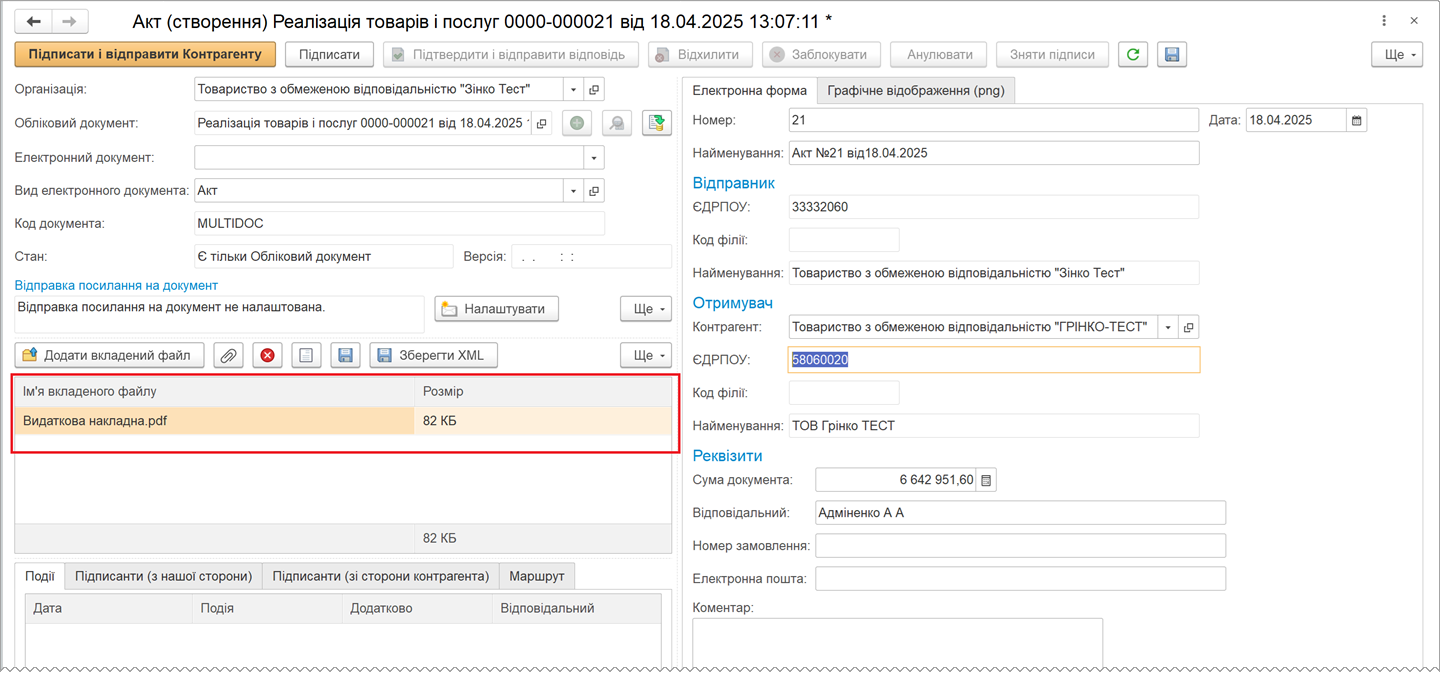Click the Номер input field
Screen dimensions: 1440x674
(x=993, y=120)
